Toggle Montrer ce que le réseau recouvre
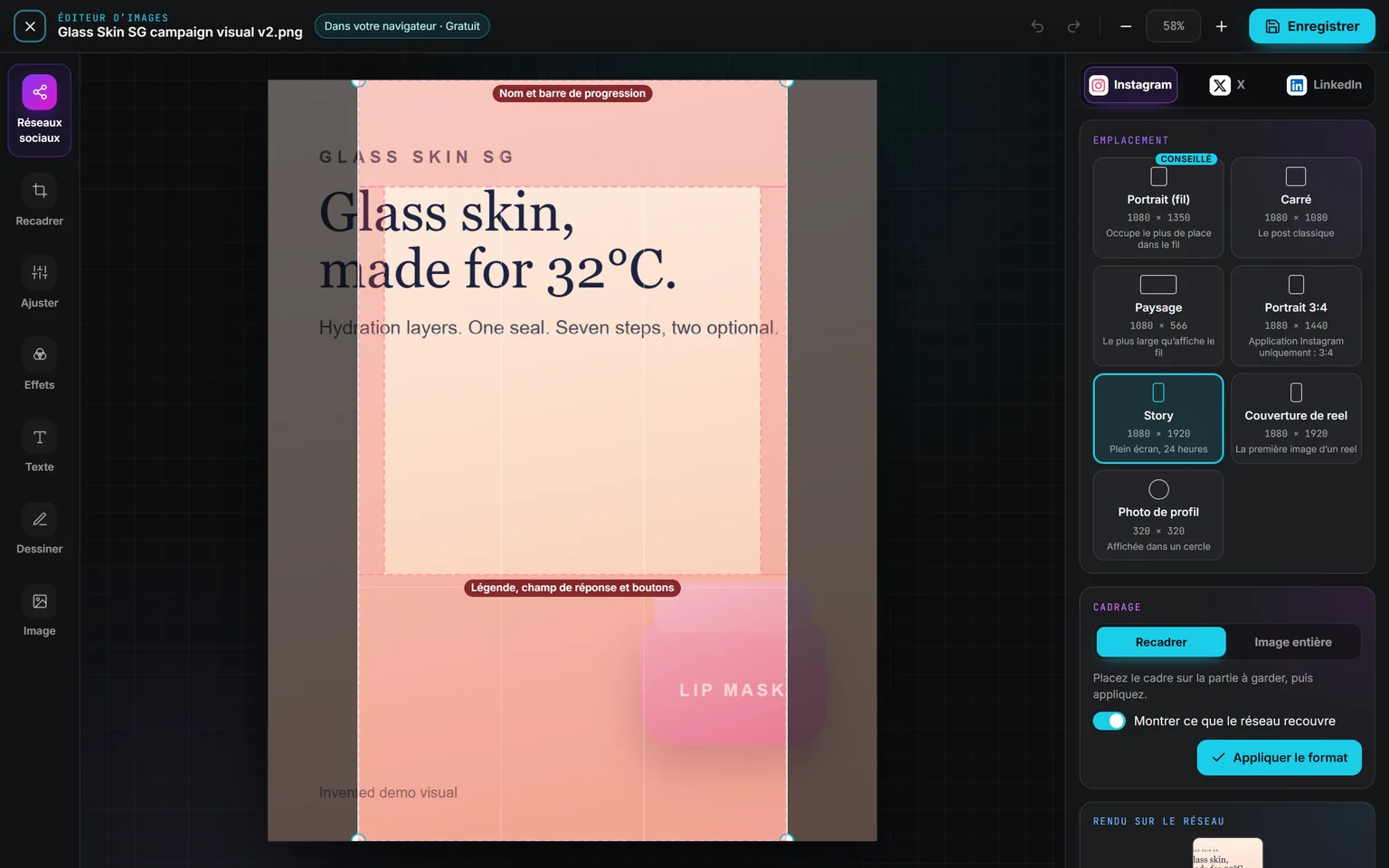 click(x=1110, y=721)
